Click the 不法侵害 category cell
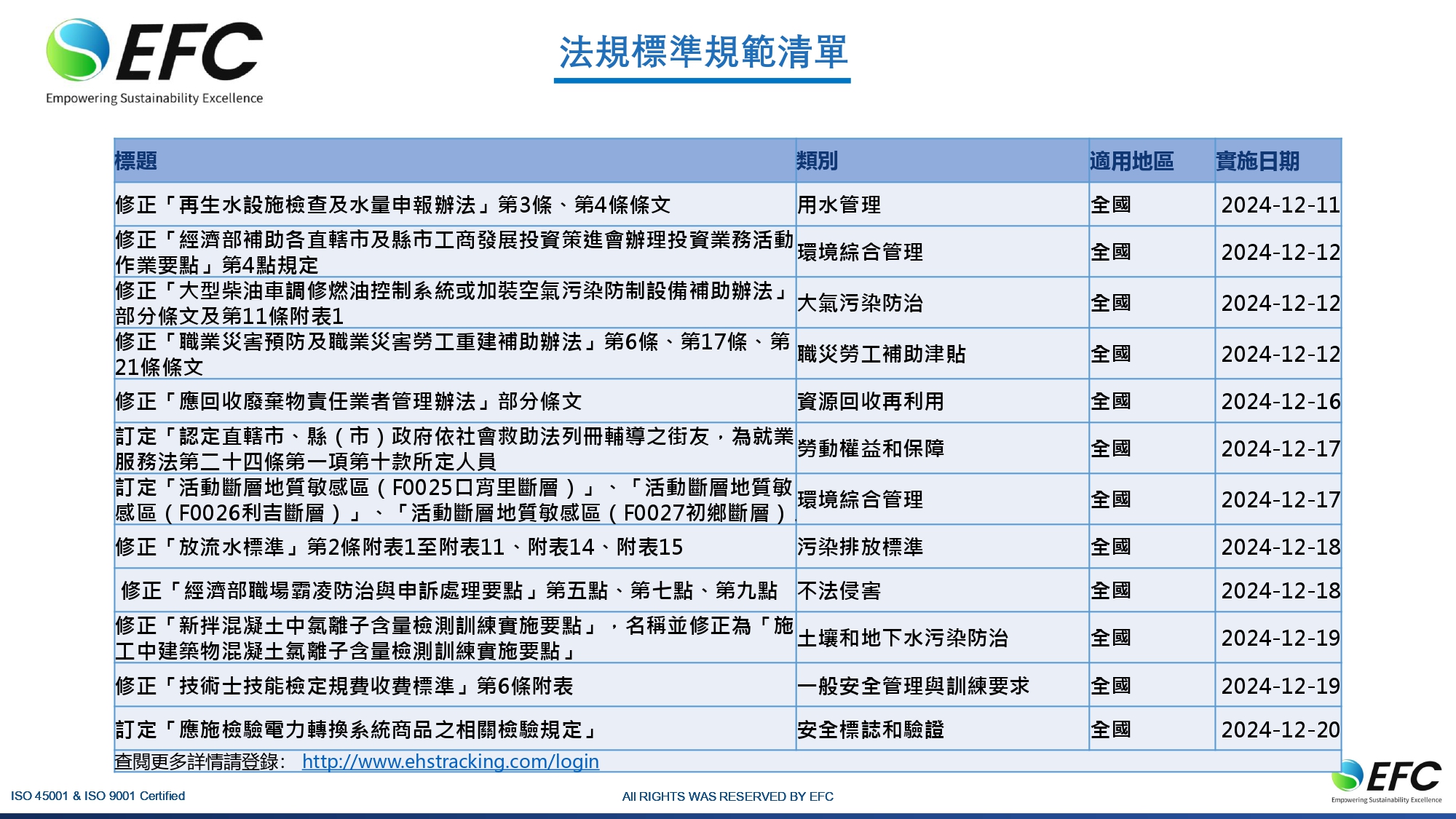This screenshot has width=1456, height=819. (x=942, y=590)
